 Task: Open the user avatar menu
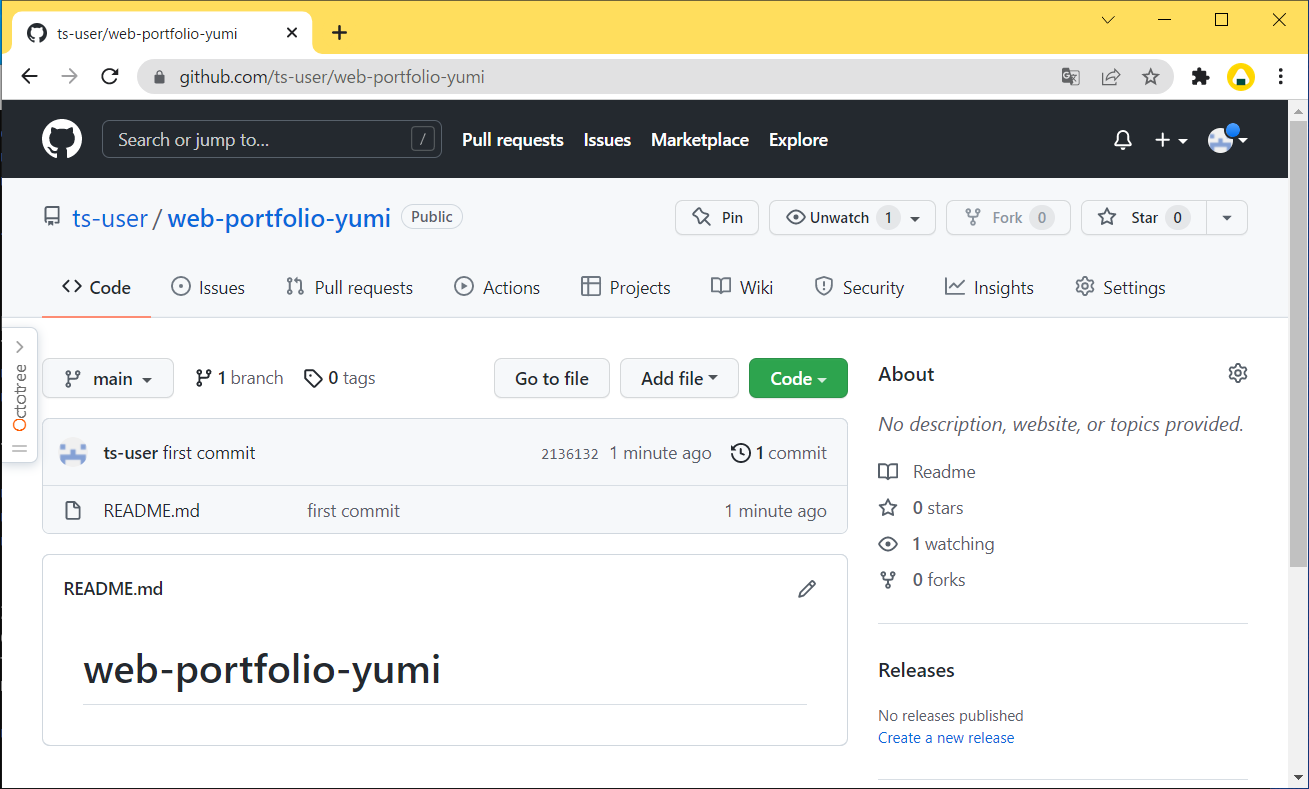pos(1228,140)
